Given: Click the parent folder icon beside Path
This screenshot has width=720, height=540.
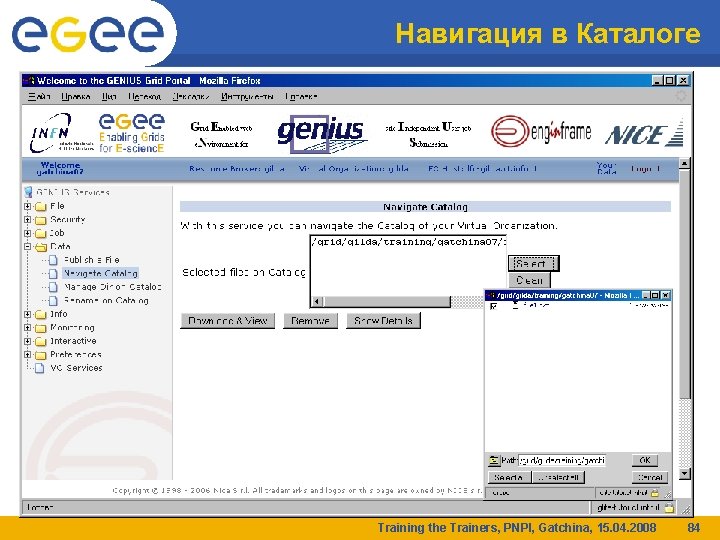Looking at the screenshot, I should tap(494, 460).
